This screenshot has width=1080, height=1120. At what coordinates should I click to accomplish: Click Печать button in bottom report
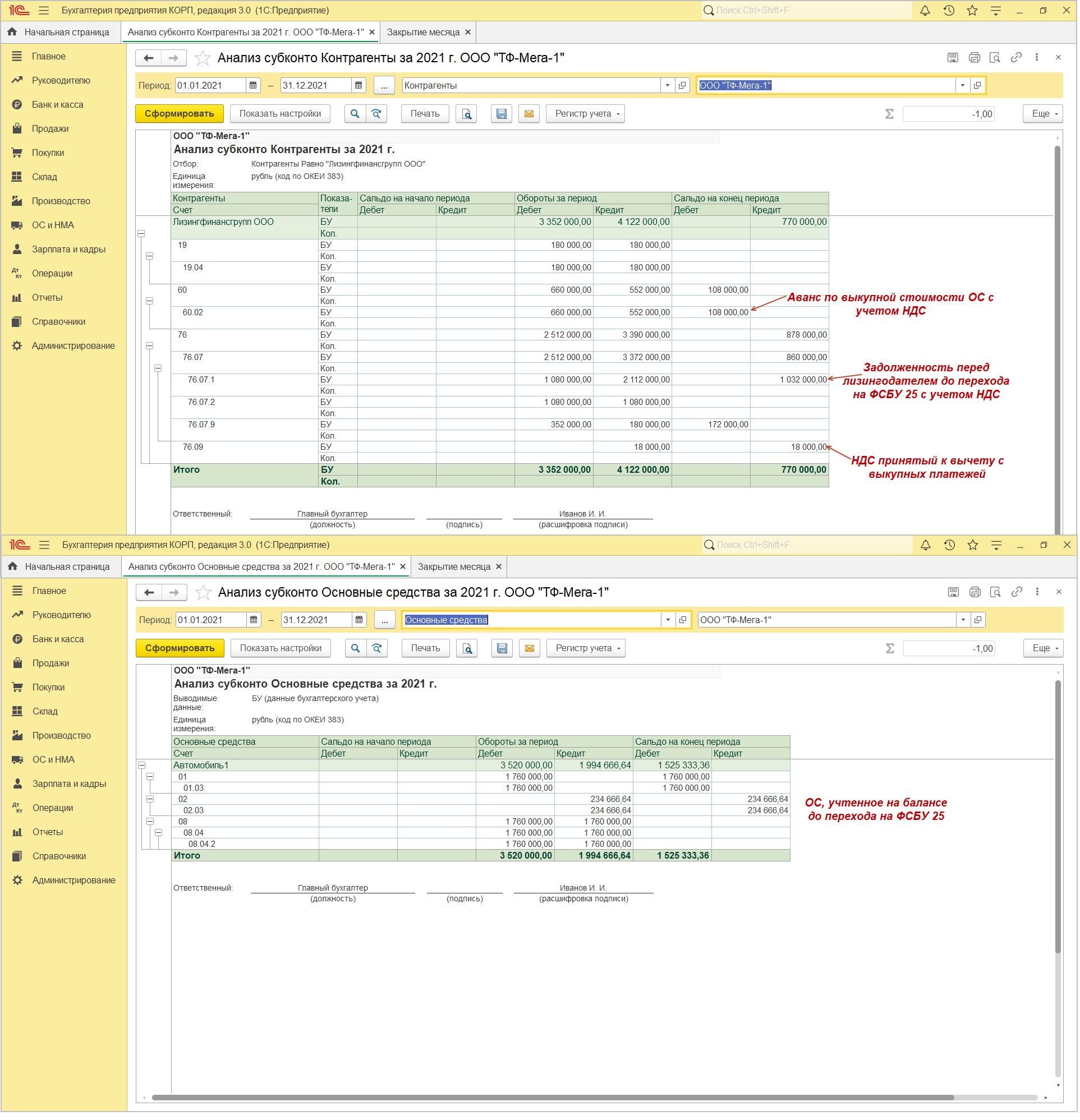tap(426, 648)
